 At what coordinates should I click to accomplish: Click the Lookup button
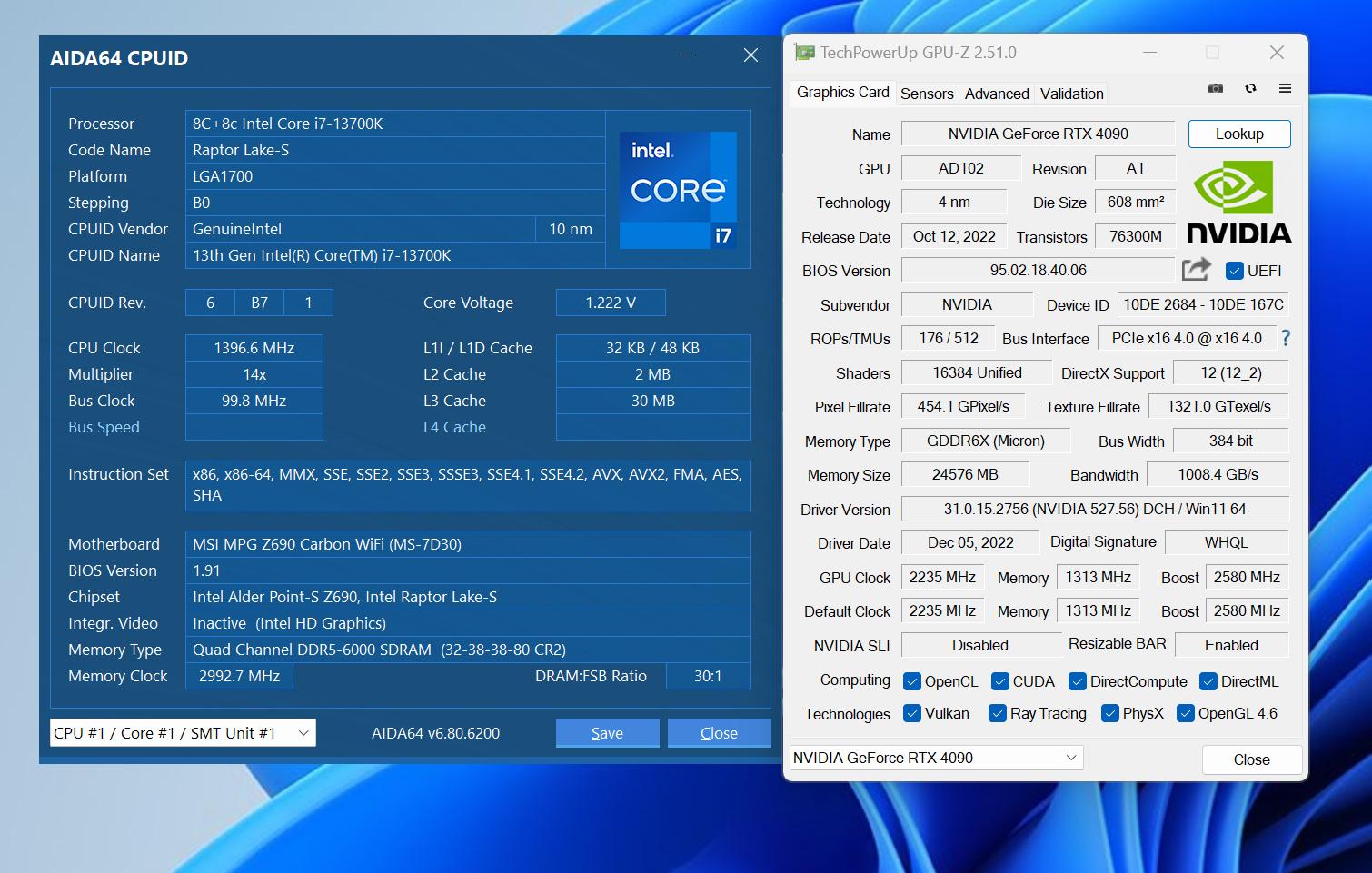1239,134
